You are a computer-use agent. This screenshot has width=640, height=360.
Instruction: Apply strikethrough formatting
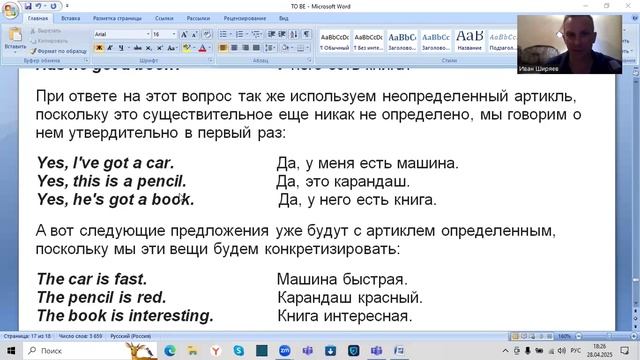(x=138, y=48)
